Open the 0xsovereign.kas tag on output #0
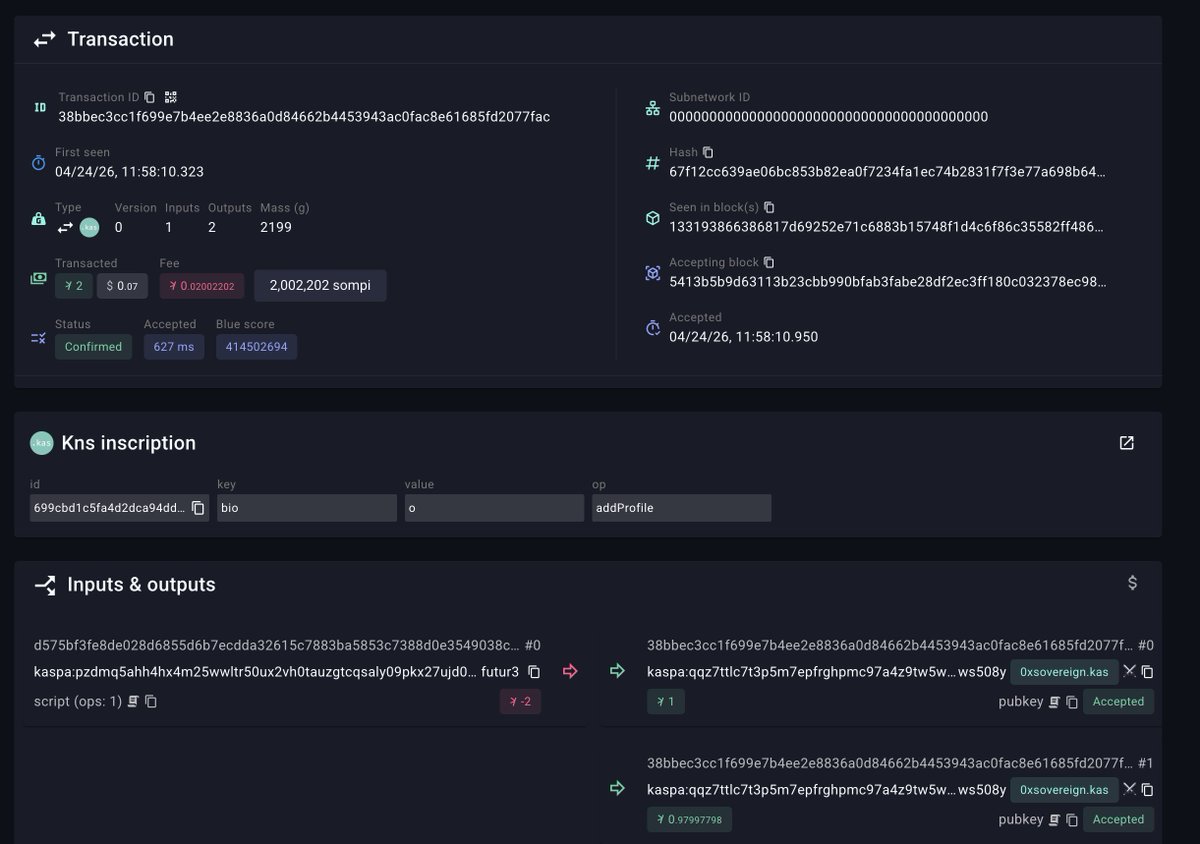Image resolution: width=1200 pixels, height=844 pixels. pos(1064,672)
